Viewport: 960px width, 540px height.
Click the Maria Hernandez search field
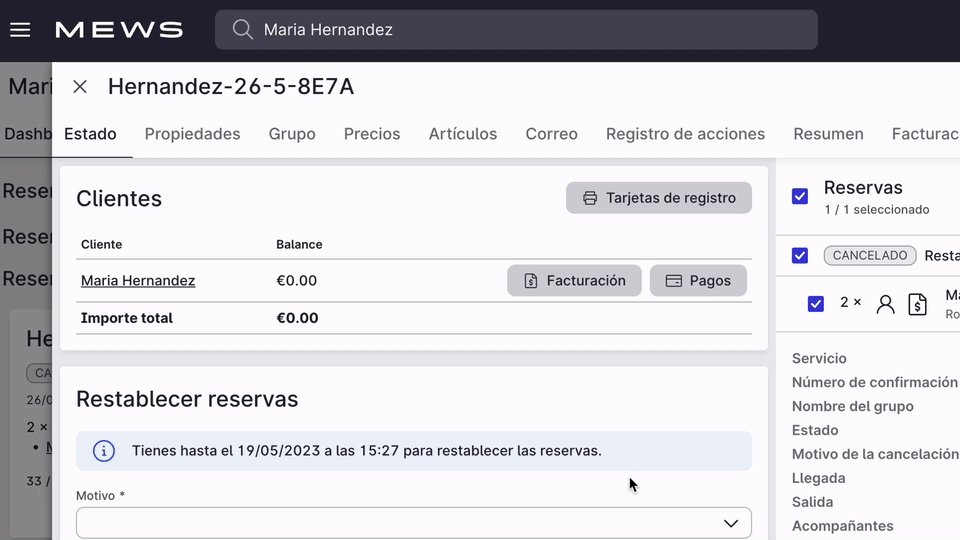[530, 30]
